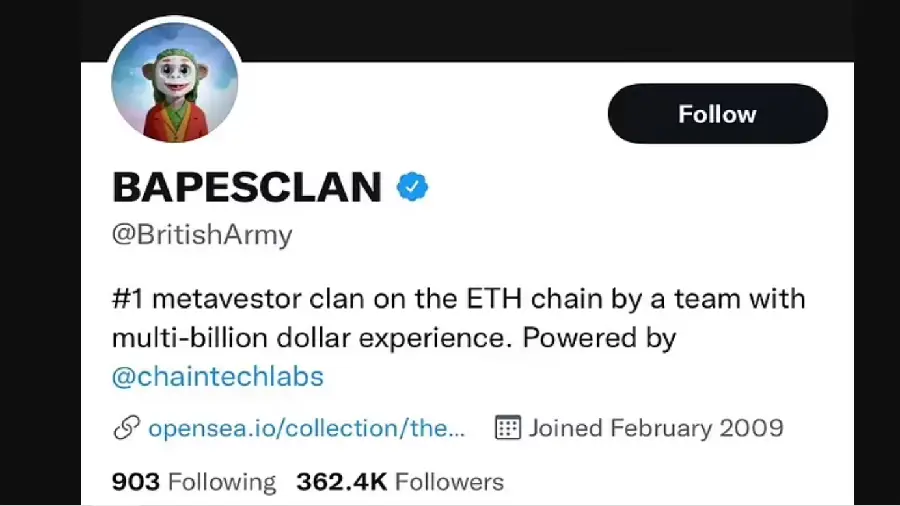Open the monkey profile avatar

(176, 83)
